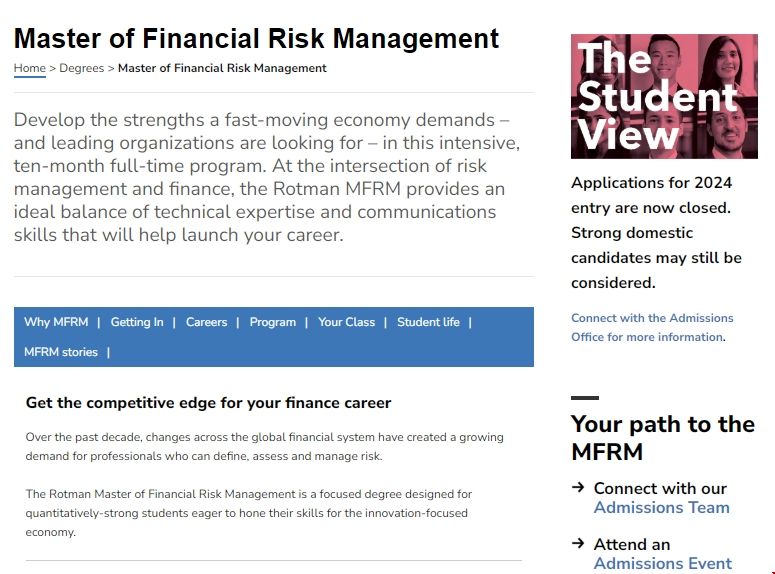The width and height of the screenshot is (775, 574).
Task: Click the Your path to the MFRM heading
Action: click(662, 438)
